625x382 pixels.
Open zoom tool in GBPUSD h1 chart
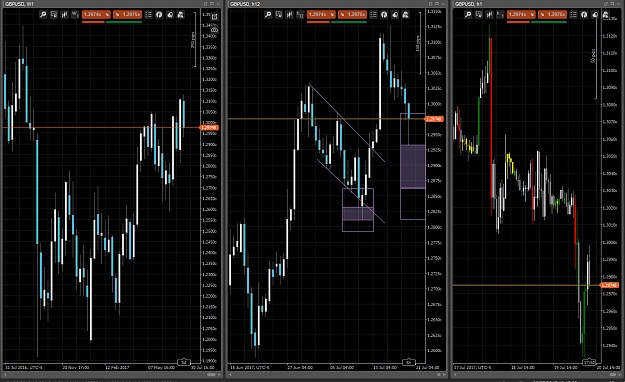[468, 15]
